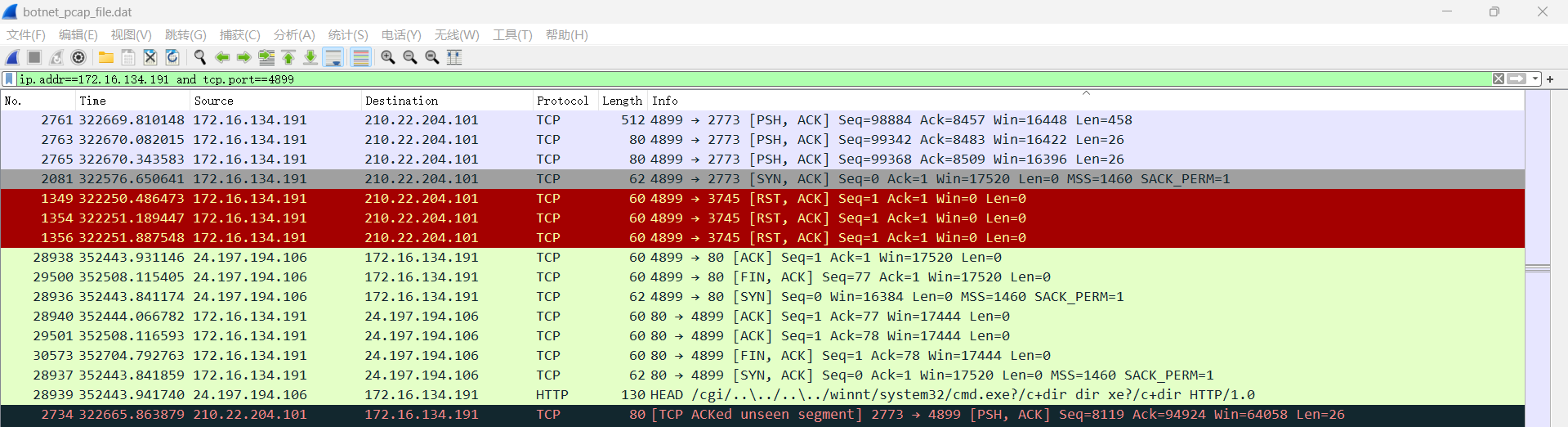The width and height of the screenshot is (1568, 427).
Task: Select packet 30573 FIN, ACK row
Action: pyautogui.click(x=762, y=356)
